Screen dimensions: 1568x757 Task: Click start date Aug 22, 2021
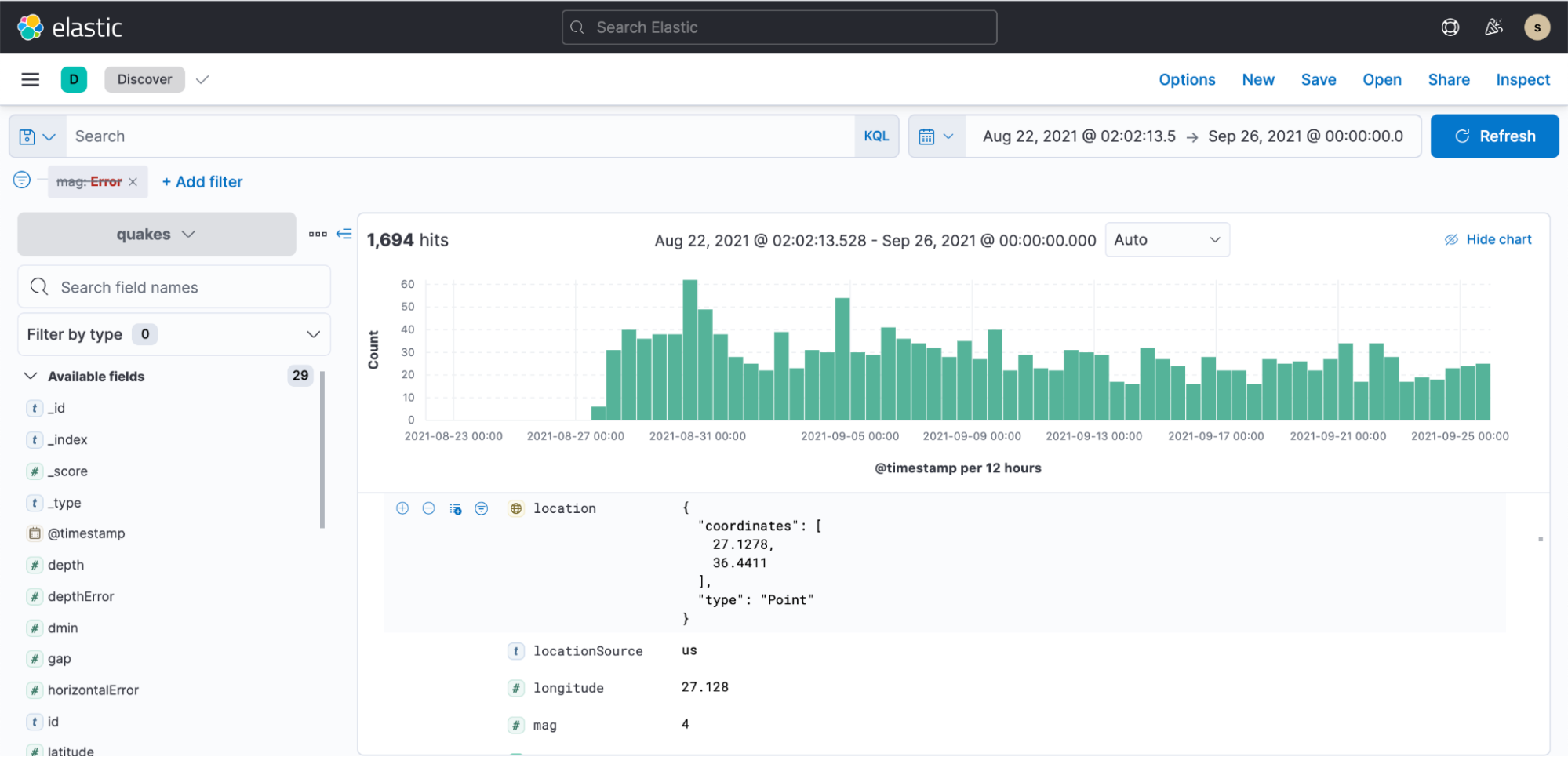click(x=1079, y=136)
